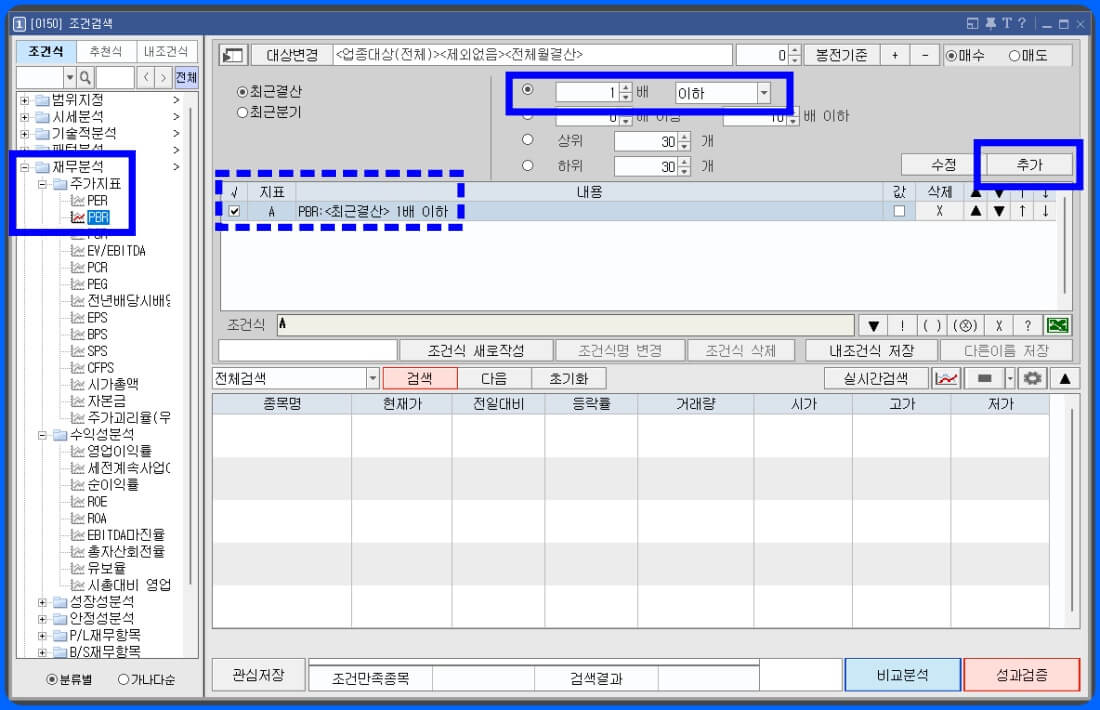Click the search magnifier icon in left panel

85,77
